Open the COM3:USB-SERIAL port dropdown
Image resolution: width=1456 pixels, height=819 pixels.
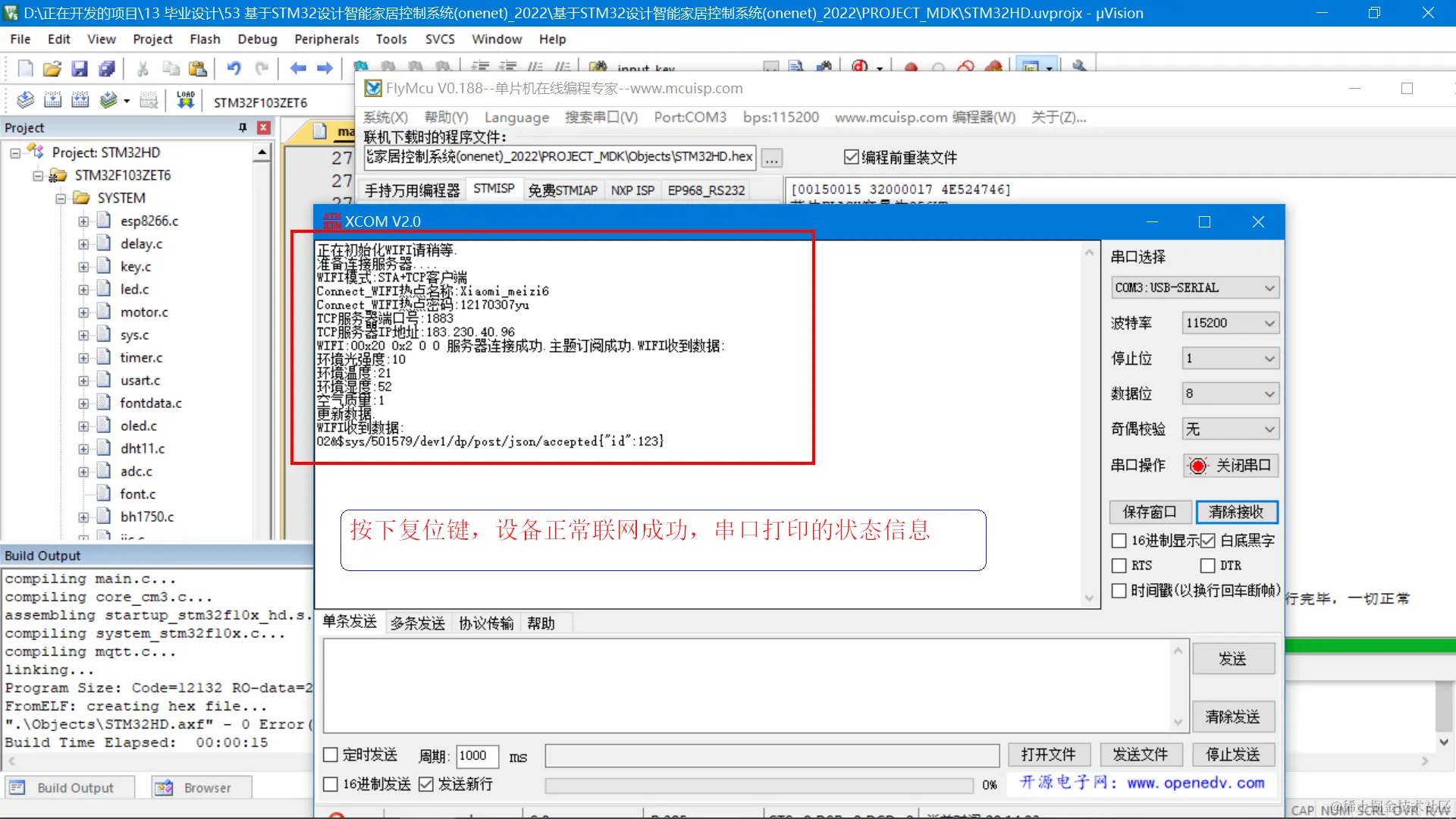pos(1195,288)
